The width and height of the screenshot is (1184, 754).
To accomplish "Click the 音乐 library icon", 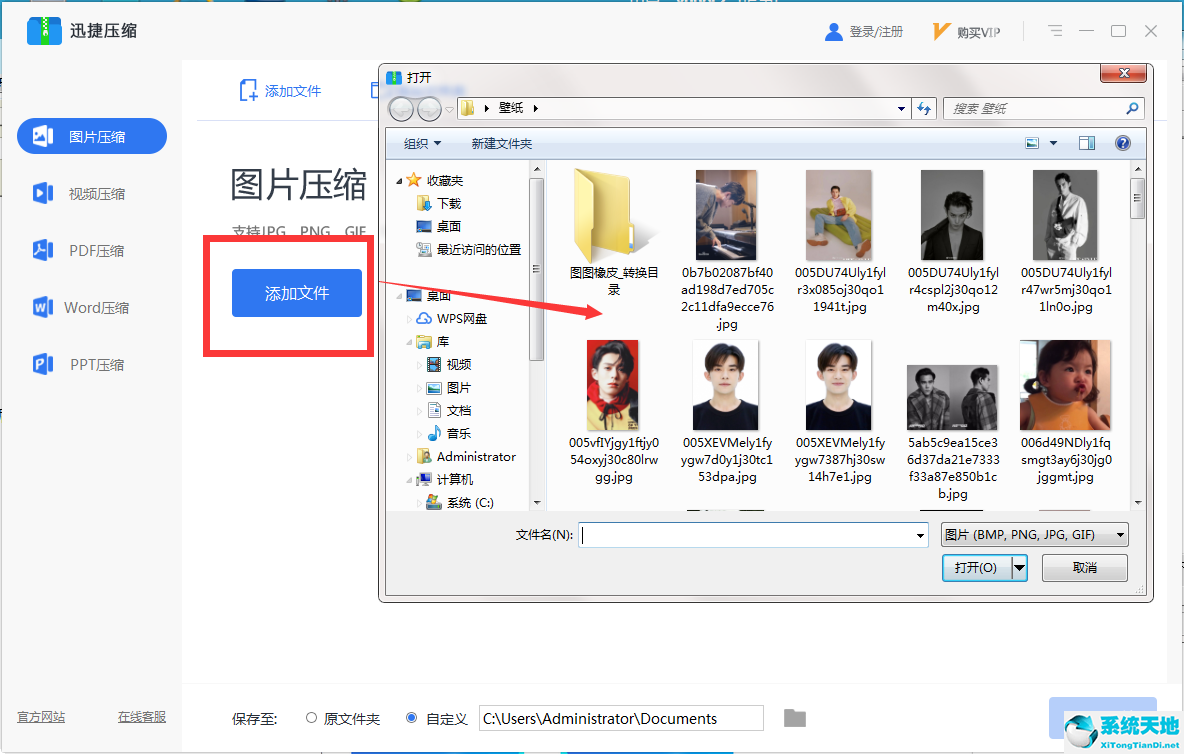I will [434, 433].
